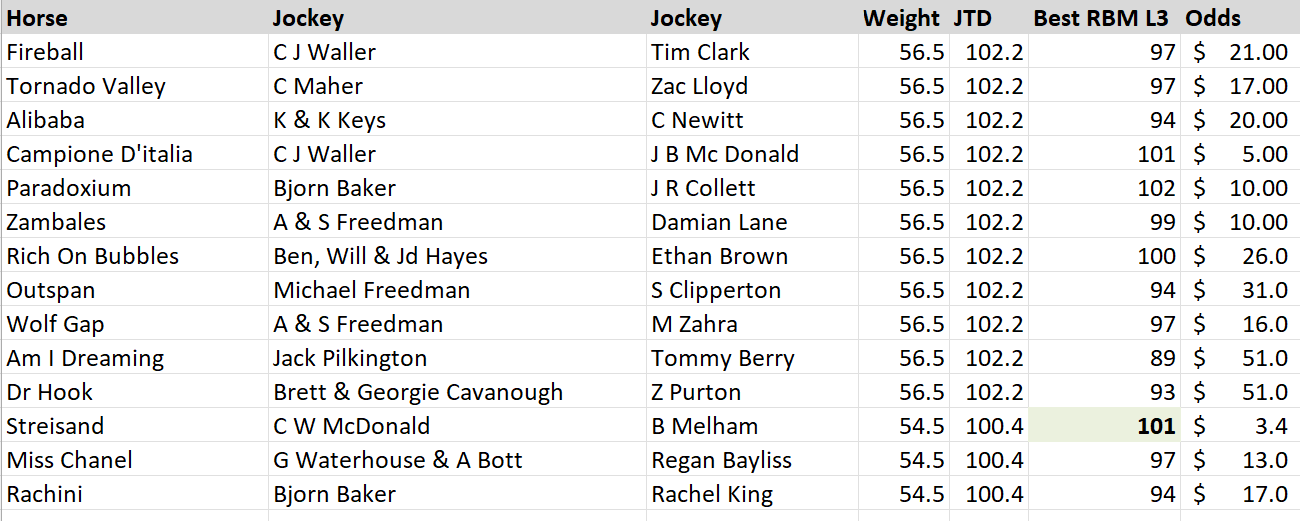Select the Michael Freedman cell
1300x521 pixels.
click(x=372, y=290)
